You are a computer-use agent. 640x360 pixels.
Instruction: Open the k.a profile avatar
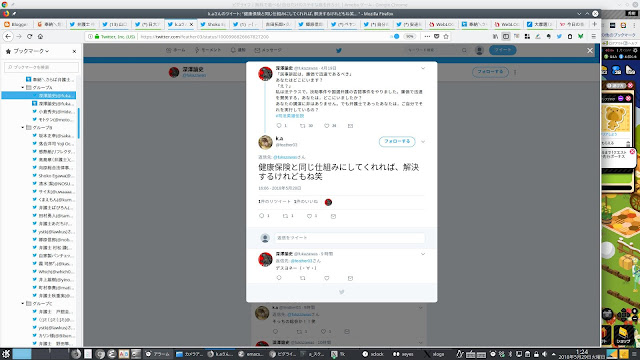[265, 142]
